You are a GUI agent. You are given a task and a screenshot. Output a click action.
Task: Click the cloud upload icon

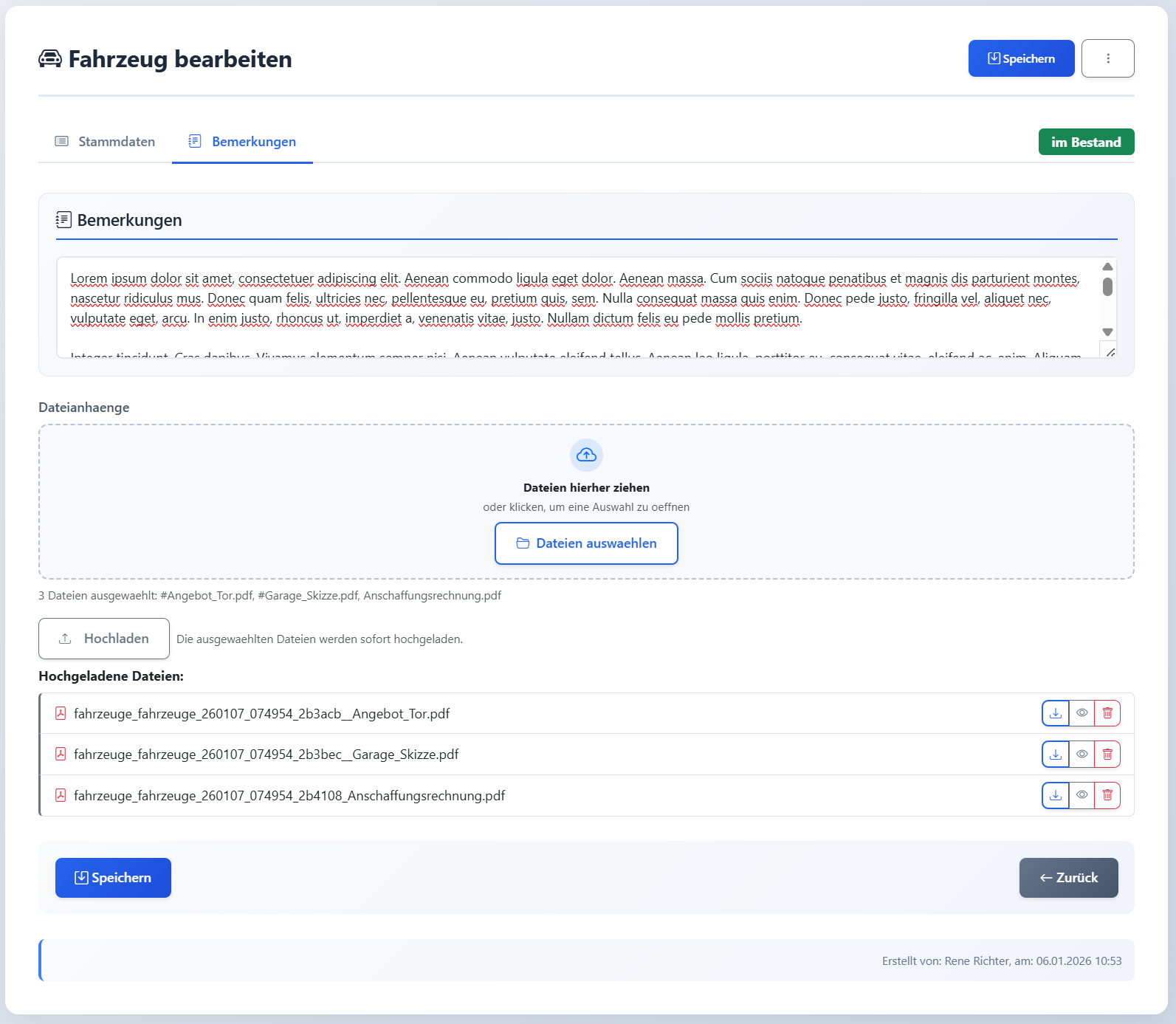point(586,455)
